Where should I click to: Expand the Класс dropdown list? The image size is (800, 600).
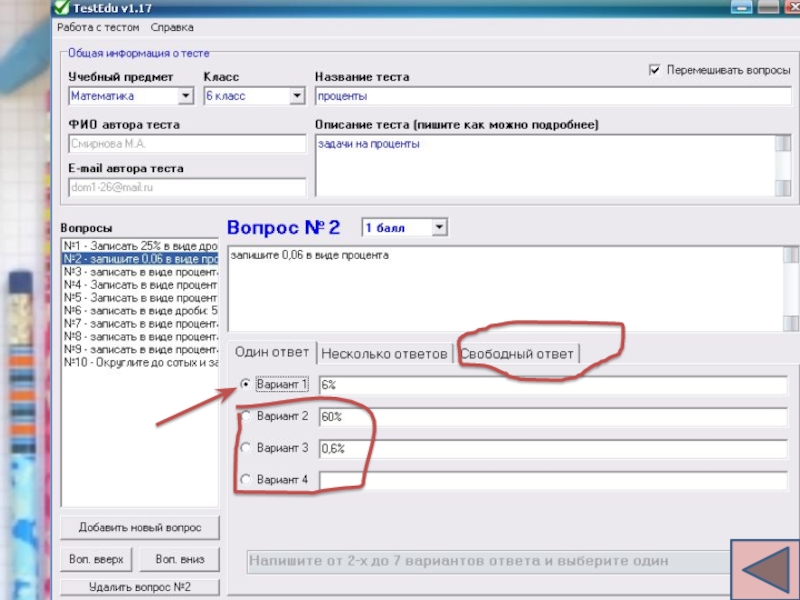click(x=296, y=97)
